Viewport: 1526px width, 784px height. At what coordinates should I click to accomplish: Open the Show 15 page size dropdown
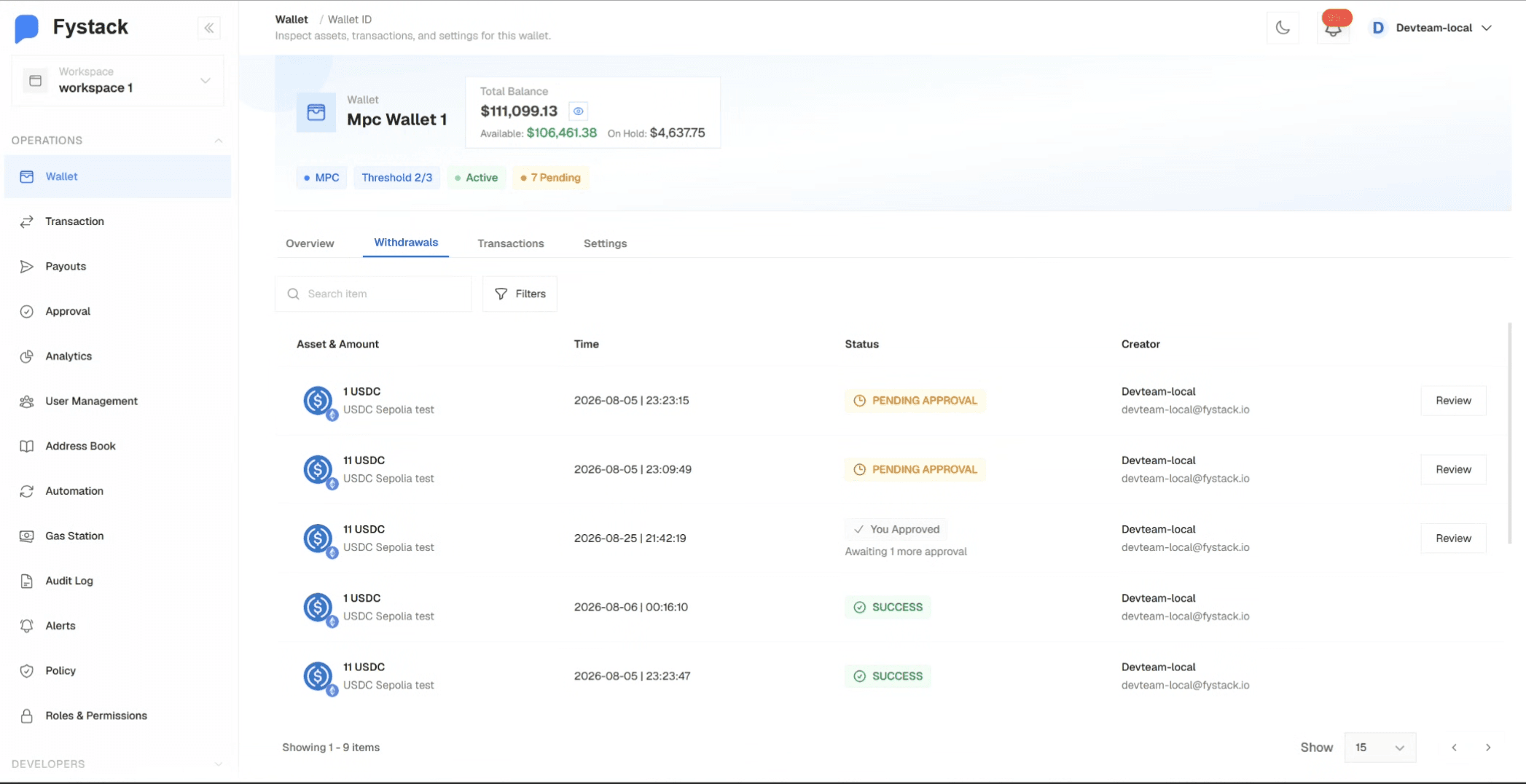click(1380, 748)
